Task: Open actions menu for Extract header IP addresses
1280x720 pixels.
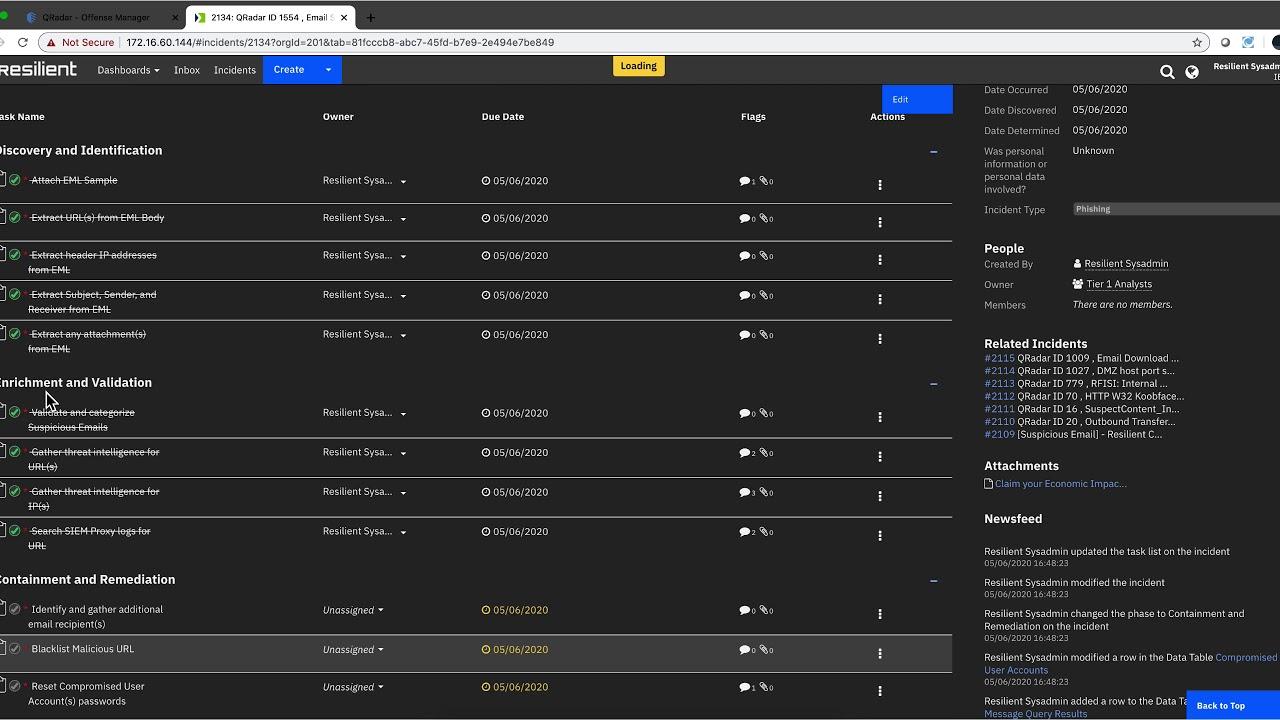Action: click(x=880, y=259)
